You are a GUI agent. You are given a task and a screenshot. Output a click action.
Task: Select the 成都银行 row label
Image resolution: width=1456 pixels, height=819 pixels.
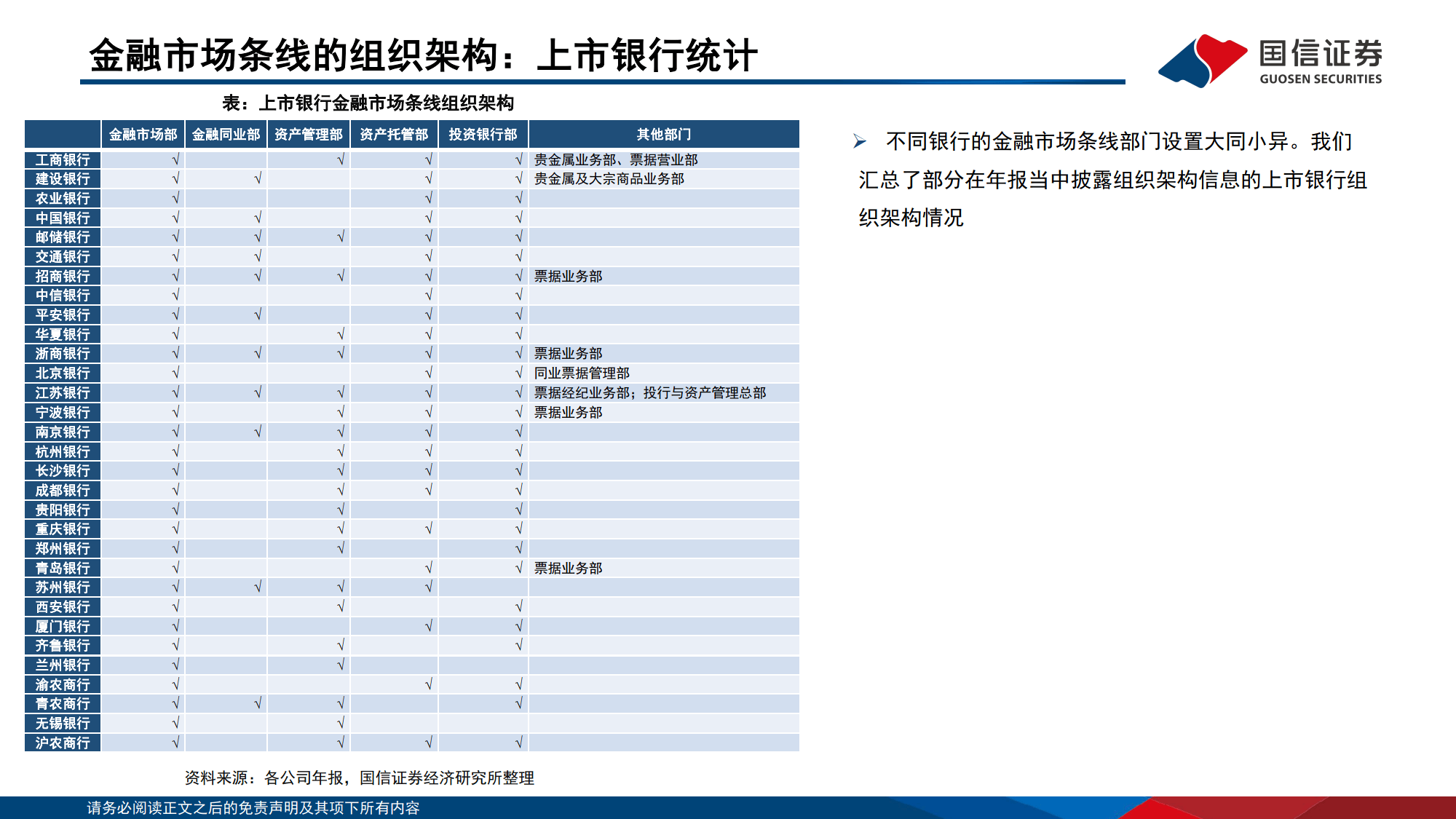point(63,490)
